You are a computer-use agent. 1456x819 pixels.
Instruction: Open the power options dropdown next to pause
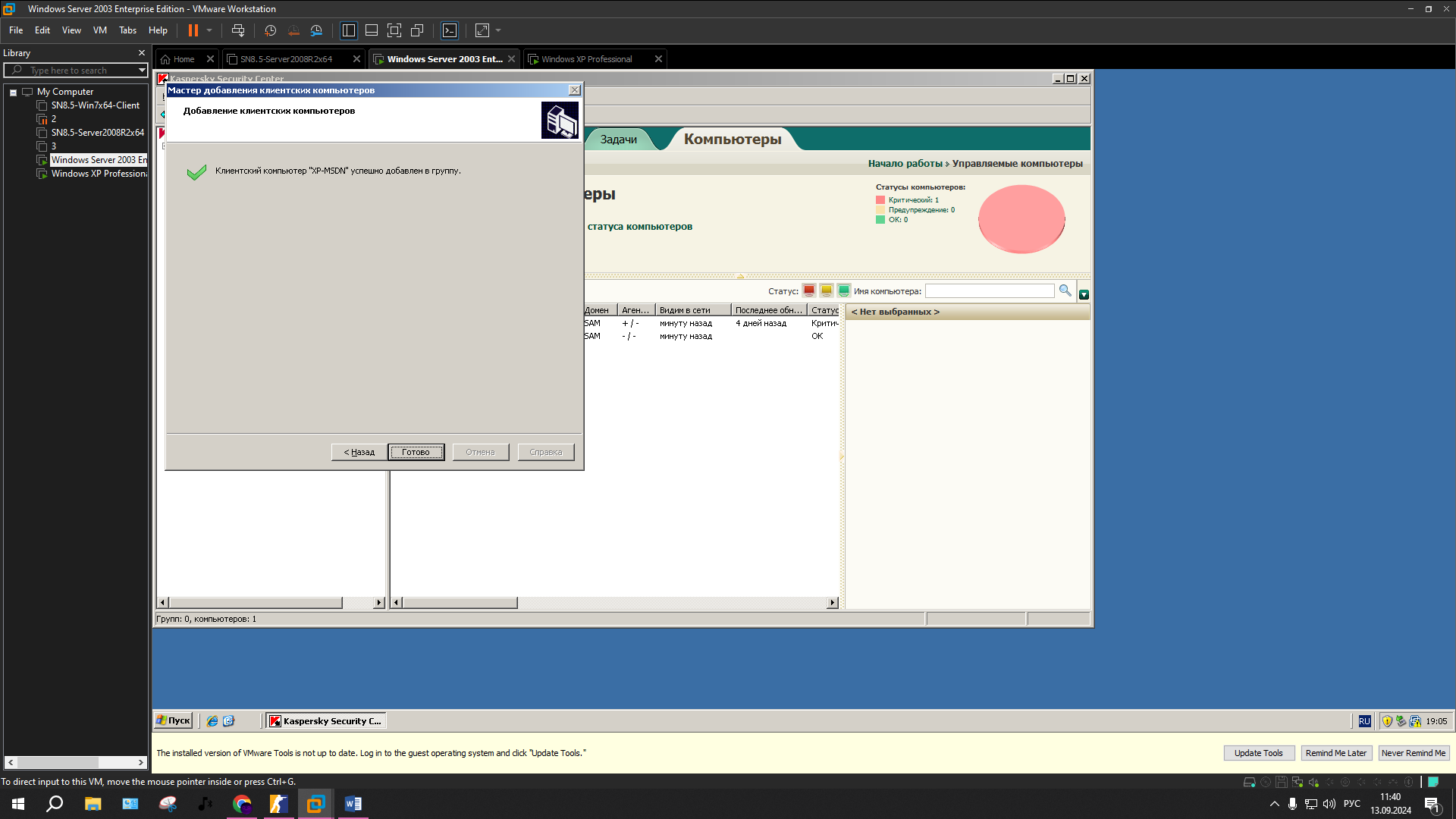209,30
